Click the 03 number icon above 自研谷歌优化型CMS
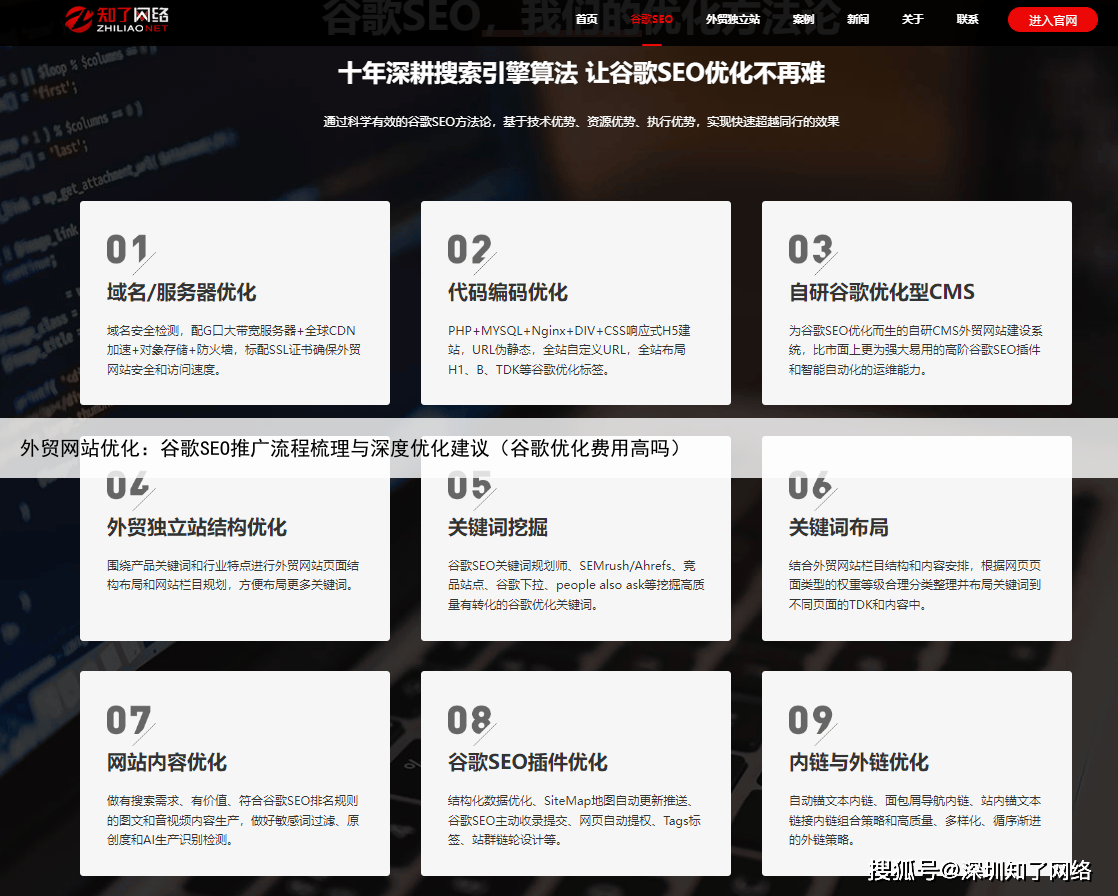Viewport: 1118px width, 896px height. pyautogui.click(x=811, y=250)
